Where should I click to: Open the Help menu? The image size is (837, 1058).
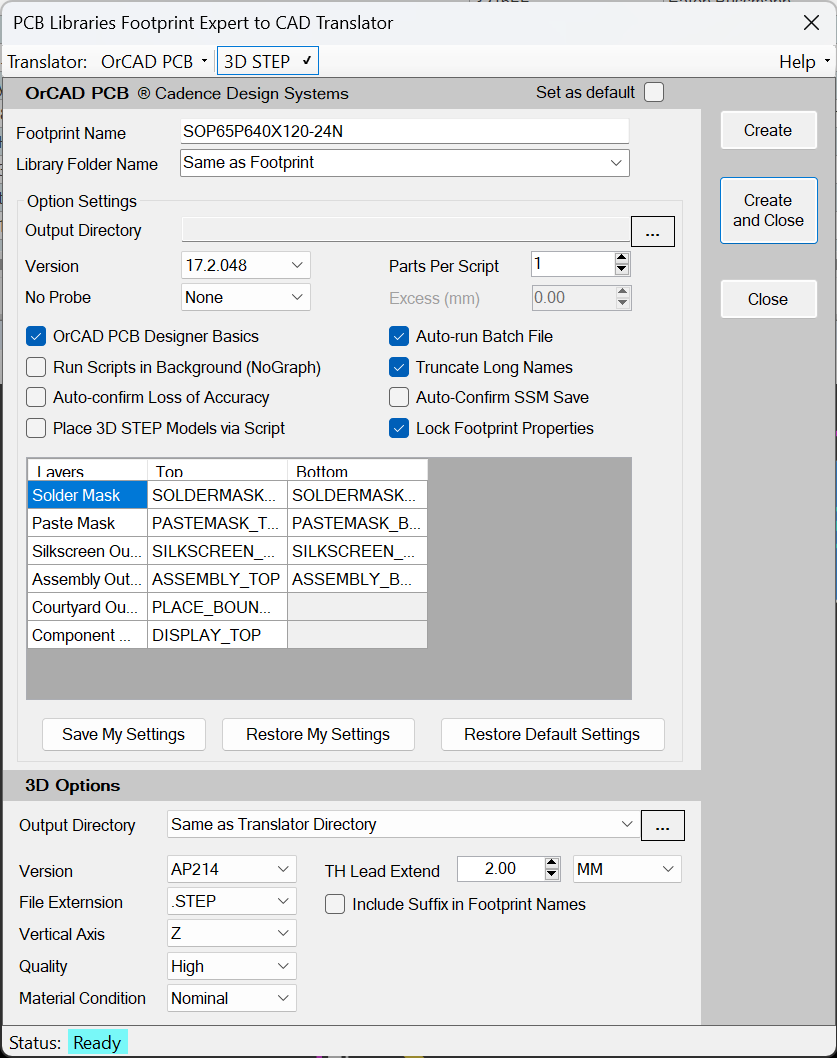coord(805,61)
